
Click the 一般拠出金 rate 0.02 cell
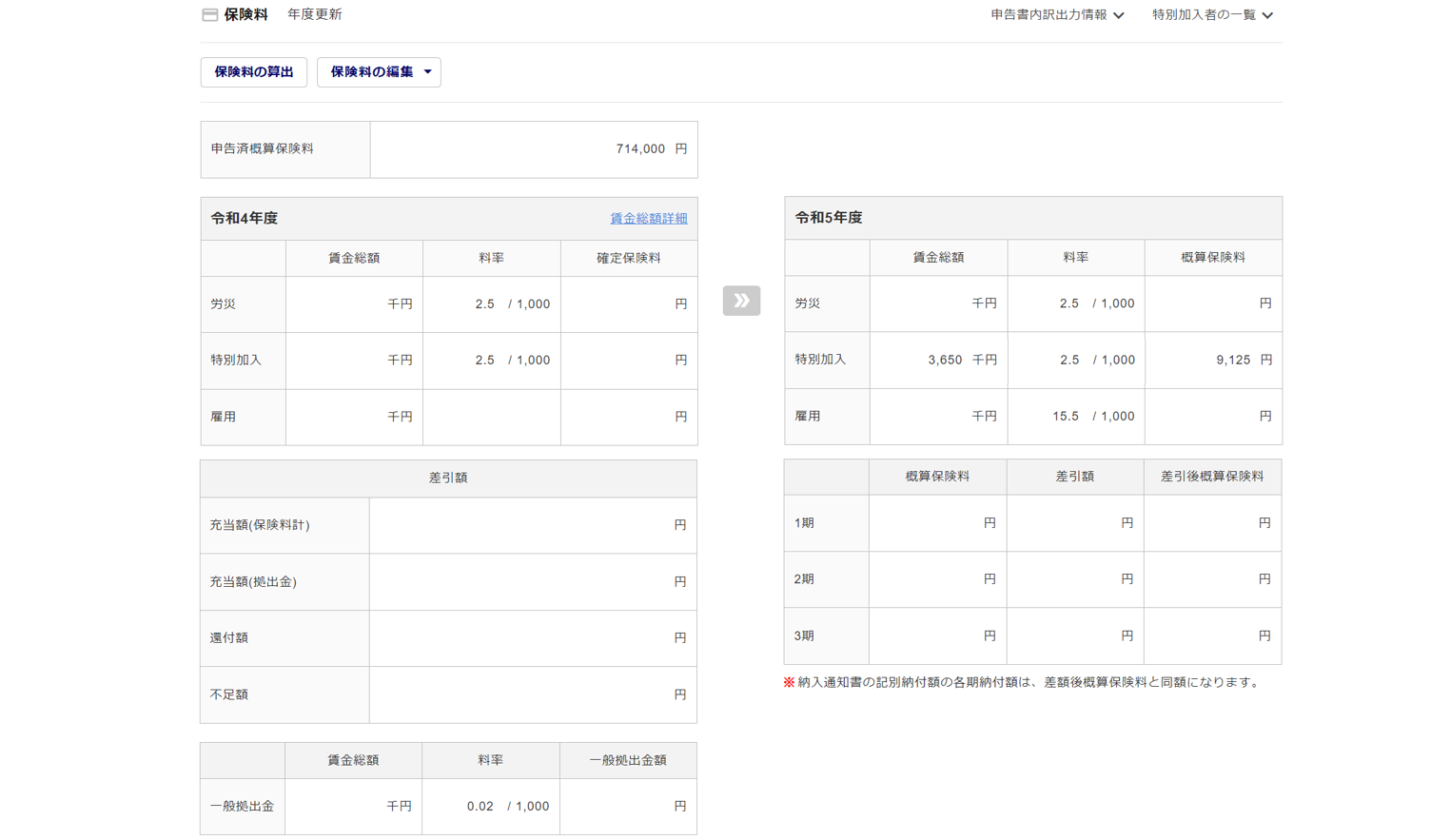[x=490, y=807]
